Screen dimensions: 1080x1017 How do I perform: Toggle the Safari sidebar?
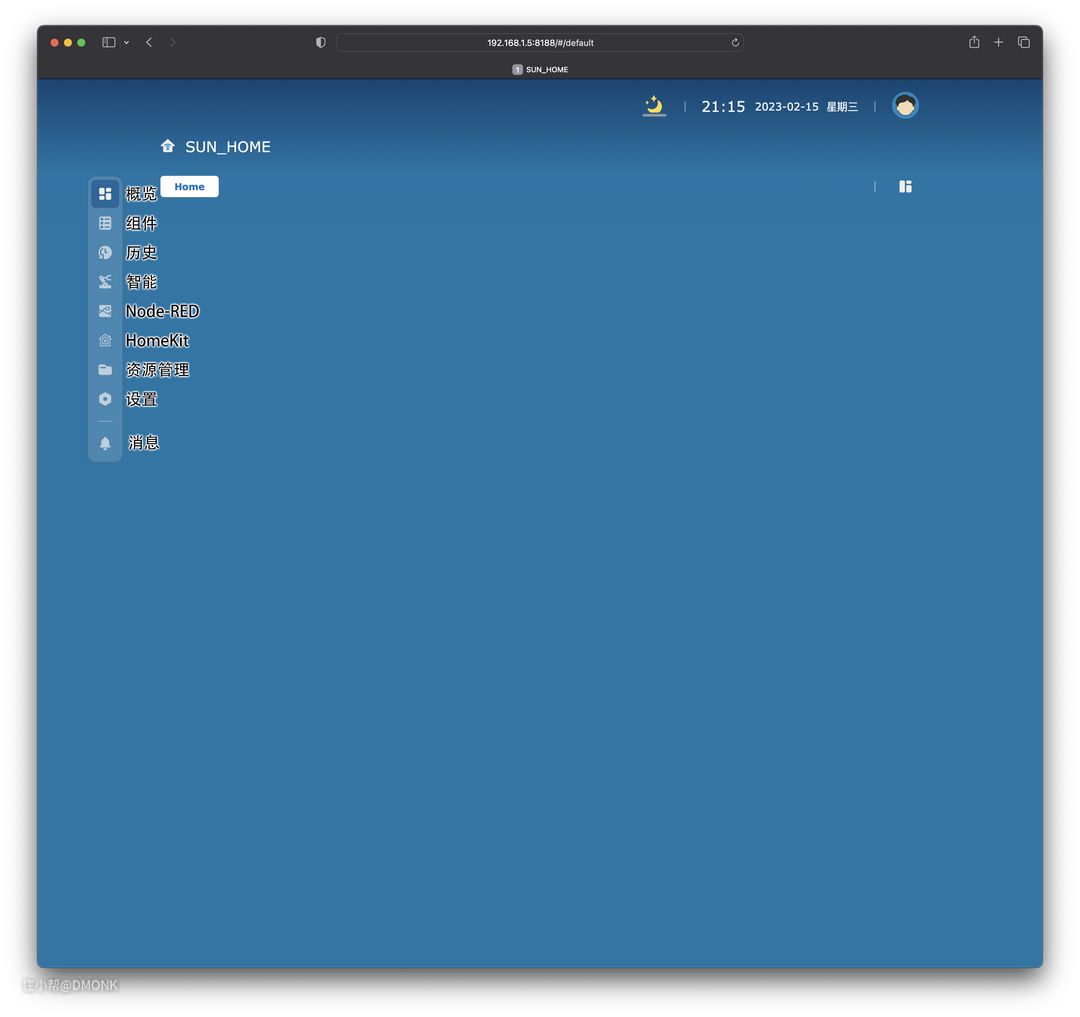point(109,43)
